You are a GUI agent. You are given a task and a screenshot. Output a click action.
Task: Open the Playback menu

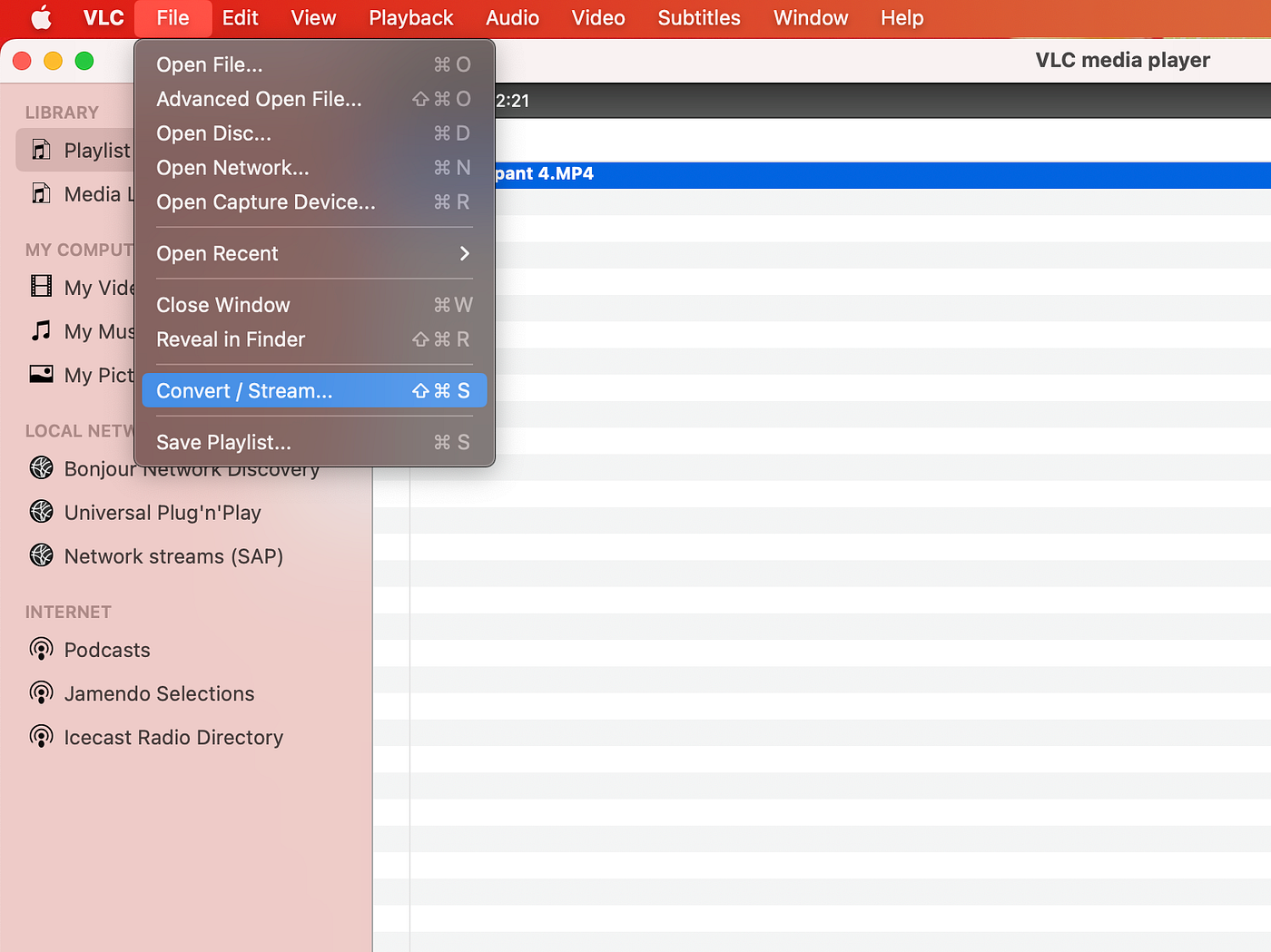(x=411, y=18)
